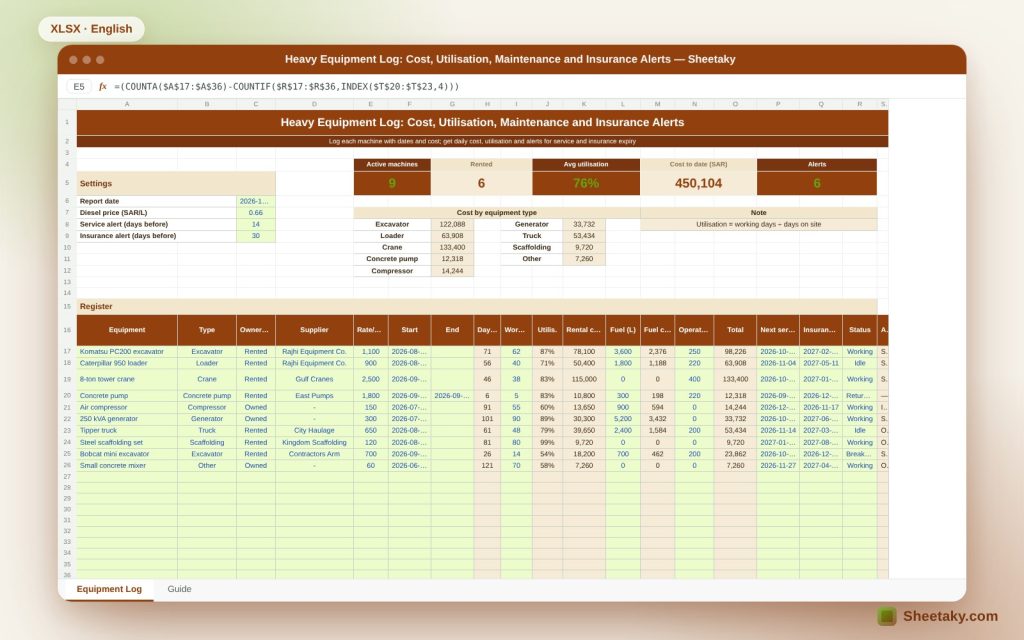The height and width of the screenshot is (640, 1024).
Task: Click the Fuel (L) column header
Action: 622,330
